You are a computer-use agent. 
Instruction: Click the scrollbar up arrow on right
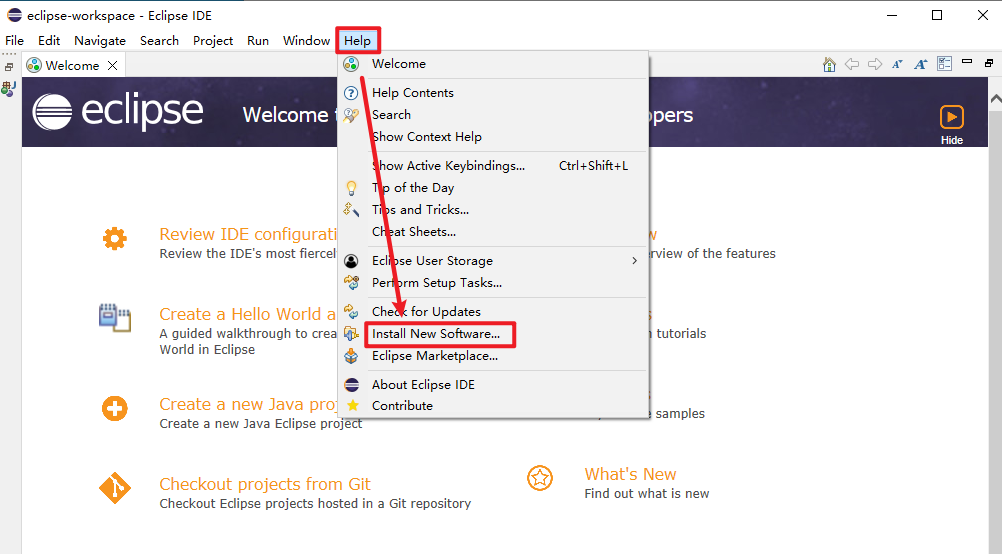point(995,99)
